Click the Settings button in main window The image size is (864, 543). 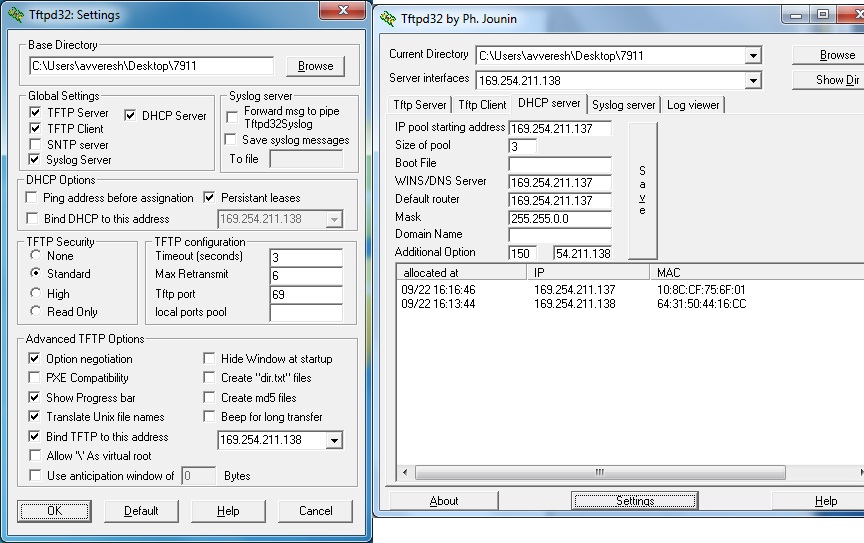(635, 501)
